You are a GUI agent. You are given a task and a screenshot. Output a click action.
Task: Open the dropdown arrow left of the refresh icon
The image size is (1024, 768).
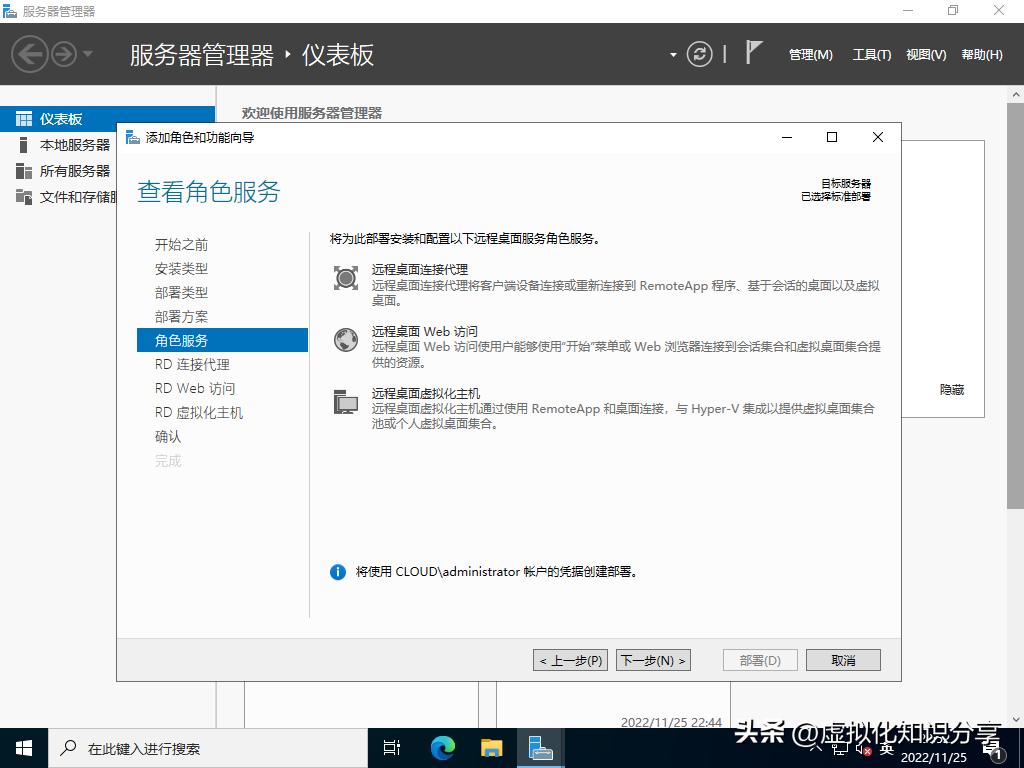point(674,55)
